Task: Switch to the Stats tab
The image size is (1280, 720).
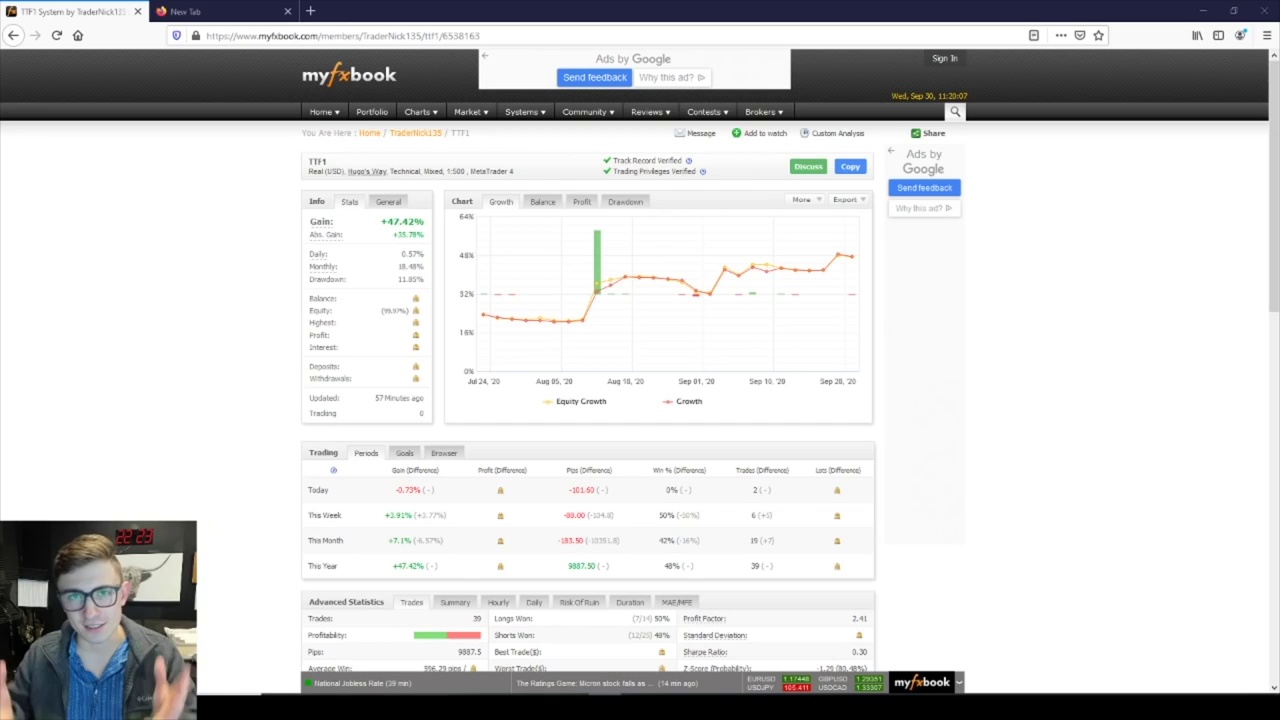Action: pyautogui.click(x=349, y=202)
